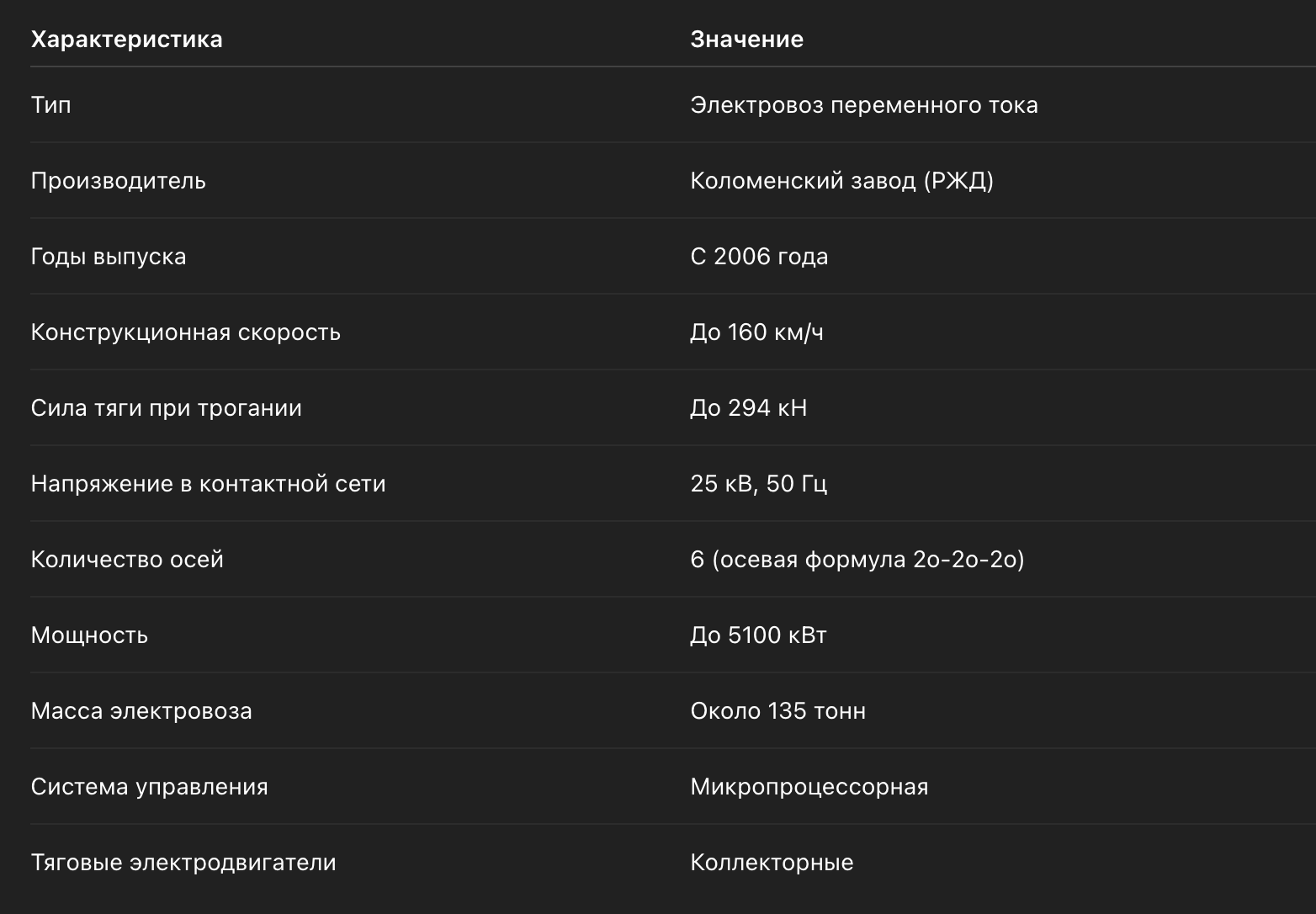Click the value До 5100 кВт
1316x914 pixels.
(758, 635)
